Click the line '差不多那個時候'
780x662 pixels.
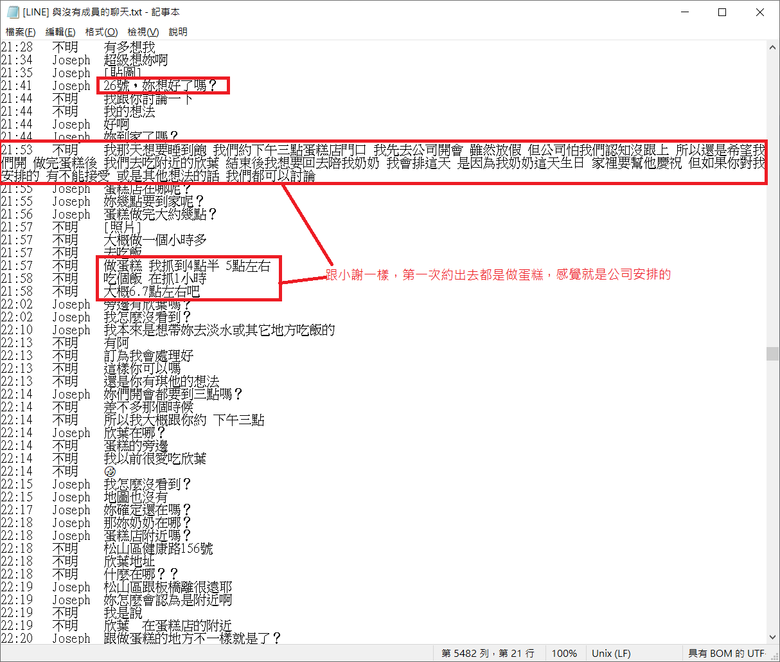pos(148,407)
